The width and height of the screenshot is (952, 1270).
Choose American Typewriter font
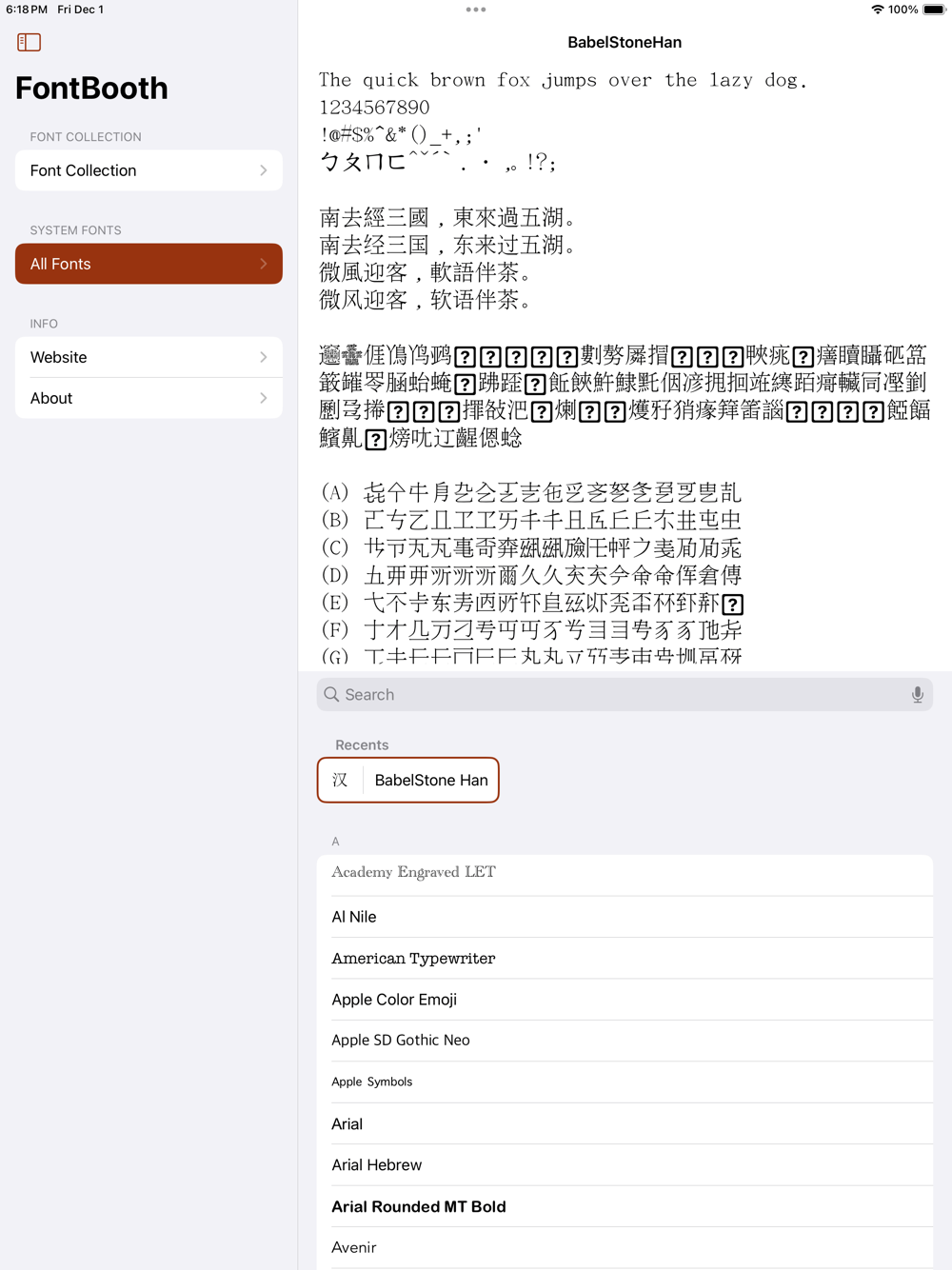pos(625,958)
